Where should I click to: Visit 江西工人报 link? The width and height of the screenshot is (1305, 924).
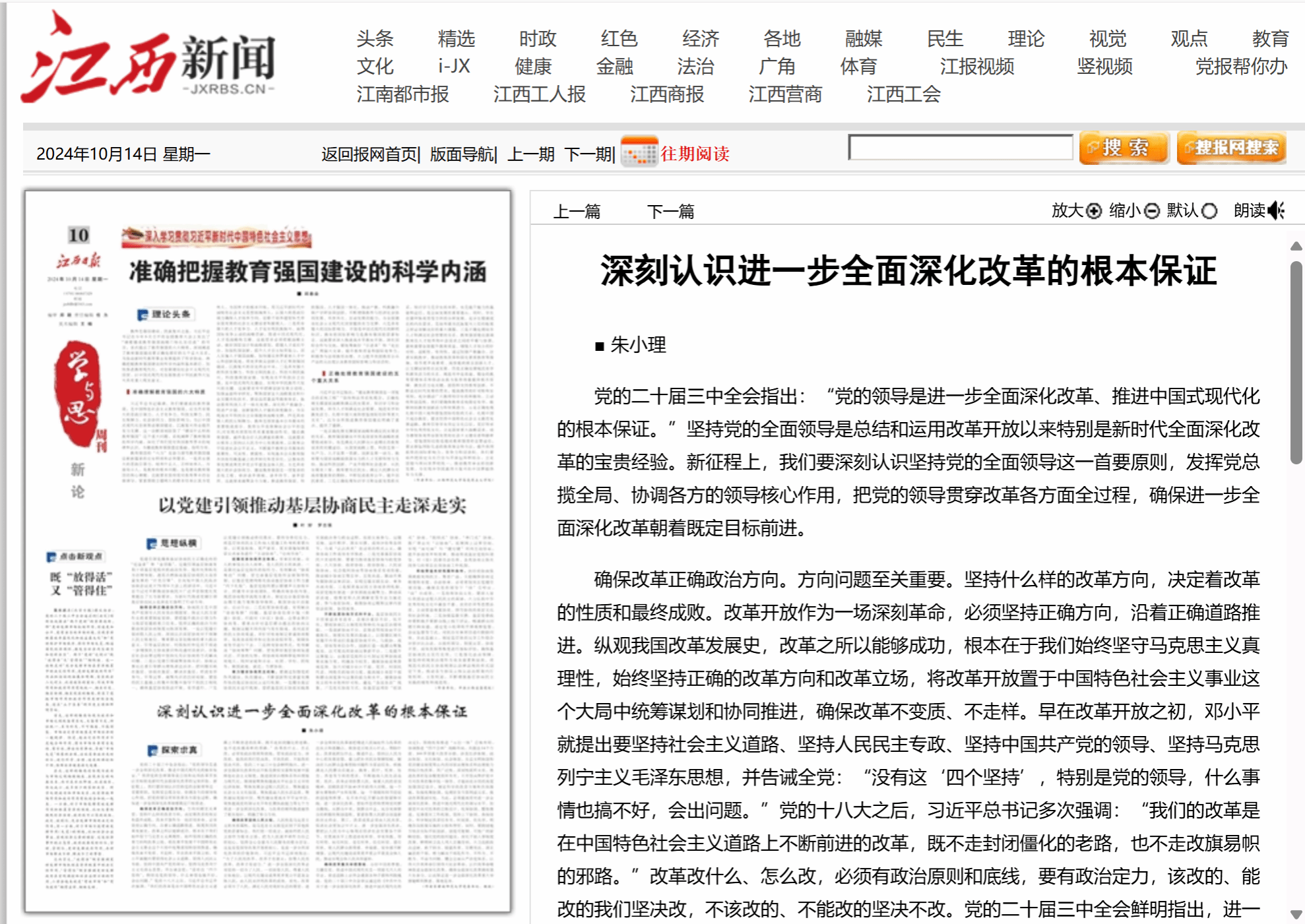[x=540, y=94]
